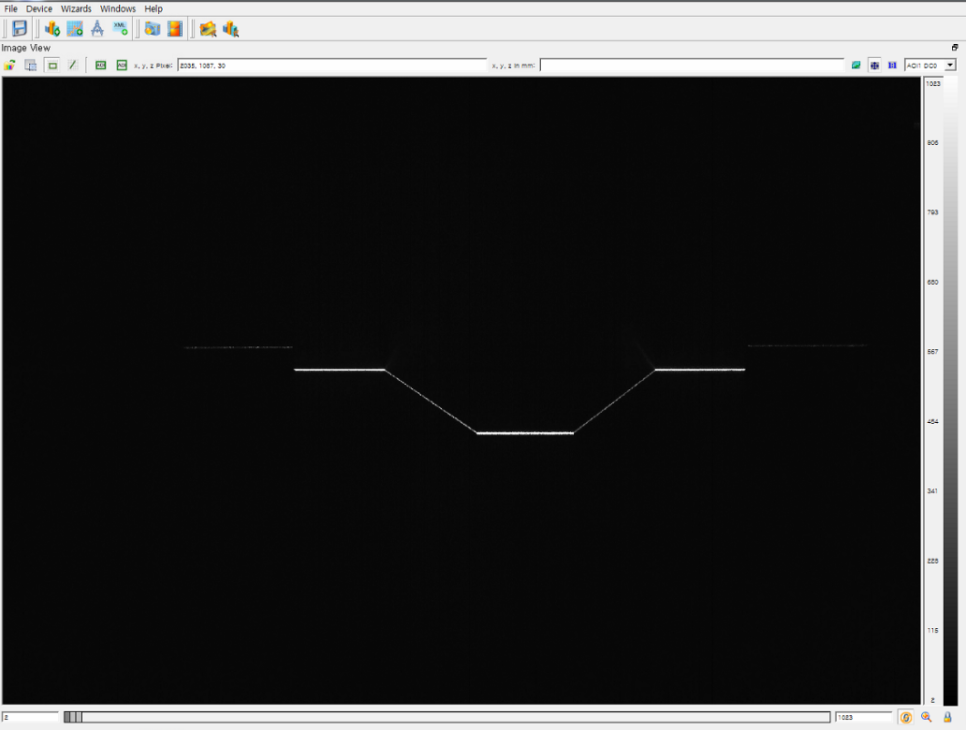The width and height of the screenshot is (966, 730).
Task: Click the XML toolbar icon
Action: click(120, 29)
